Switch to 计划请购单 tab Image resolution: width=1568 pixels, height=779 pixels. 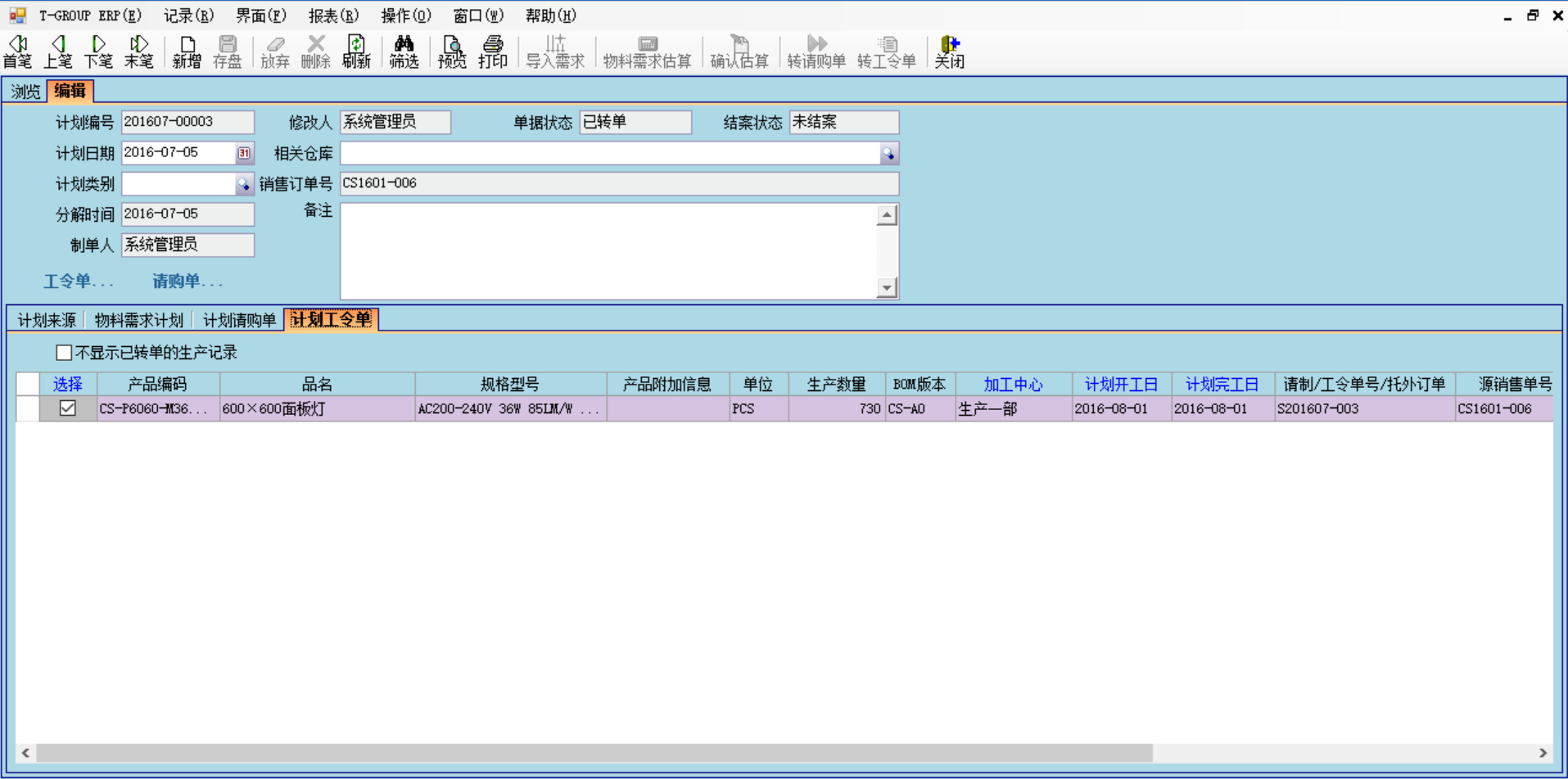(239, 320)
